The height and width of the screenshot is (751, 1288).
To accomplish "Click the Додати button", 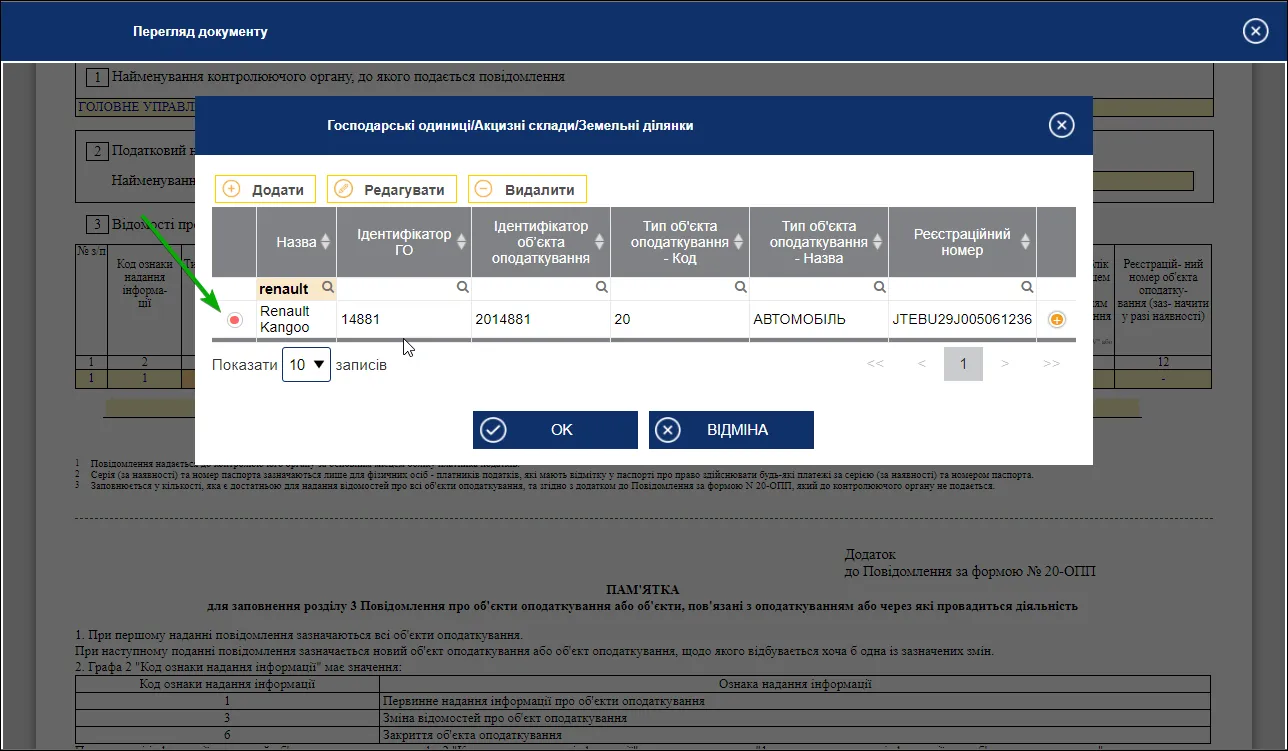I will (x=265, y=189).
